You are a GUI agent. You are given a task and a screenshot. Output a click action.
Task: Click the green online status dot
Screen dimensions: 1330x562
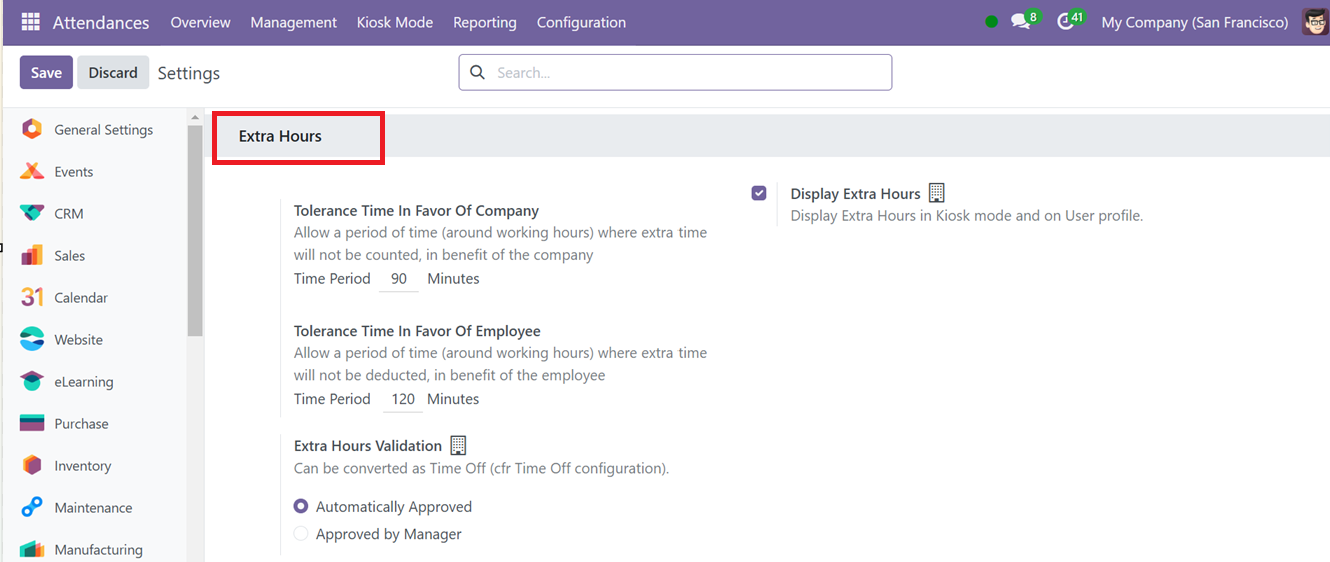991,22
